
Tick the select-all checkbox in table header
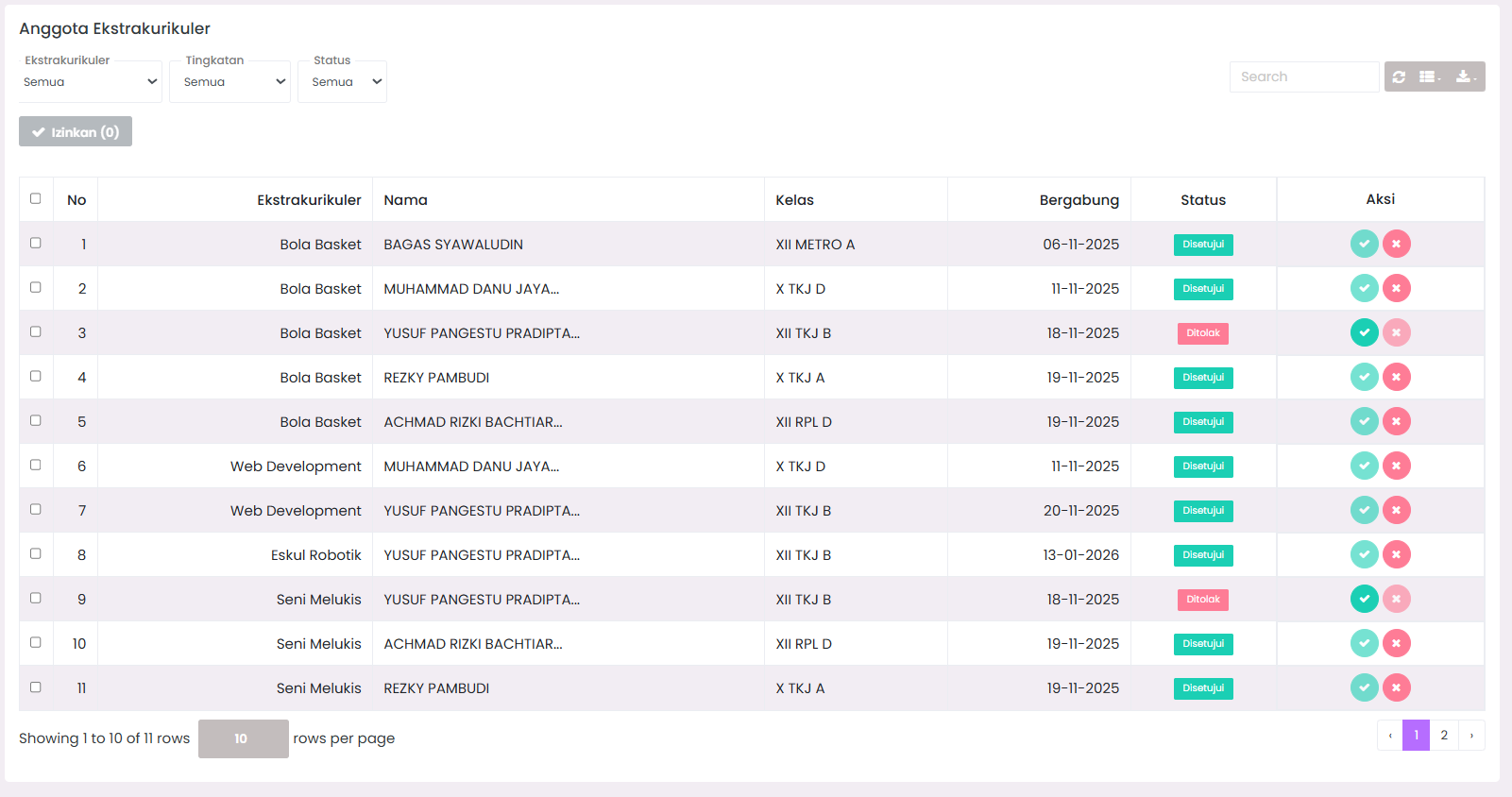(36, 198)
